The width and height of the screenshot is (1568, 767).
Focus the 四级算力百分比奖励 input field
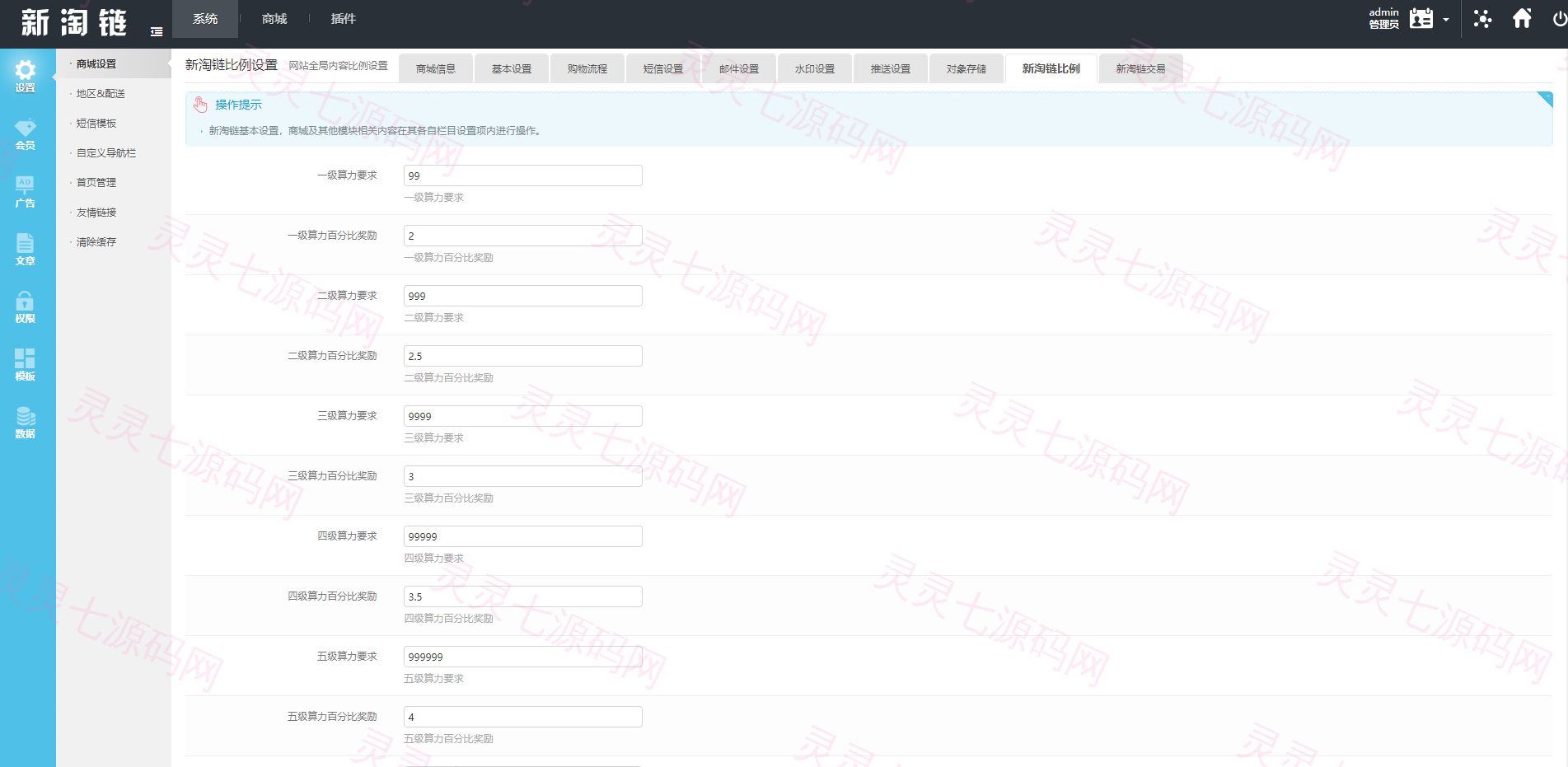coord(523,596)
